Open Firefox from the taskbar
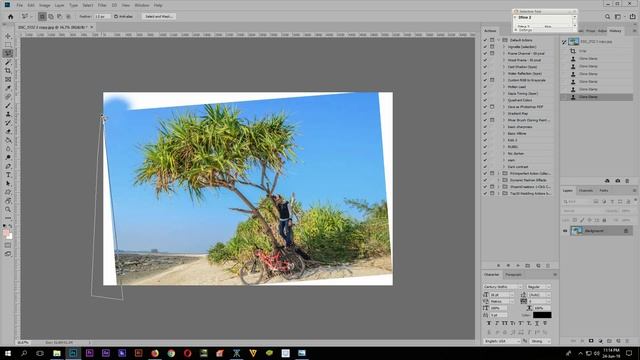Image resolution: width=640 pixels, height=360 pixels. pyautogui.click(x=155, y=353)
